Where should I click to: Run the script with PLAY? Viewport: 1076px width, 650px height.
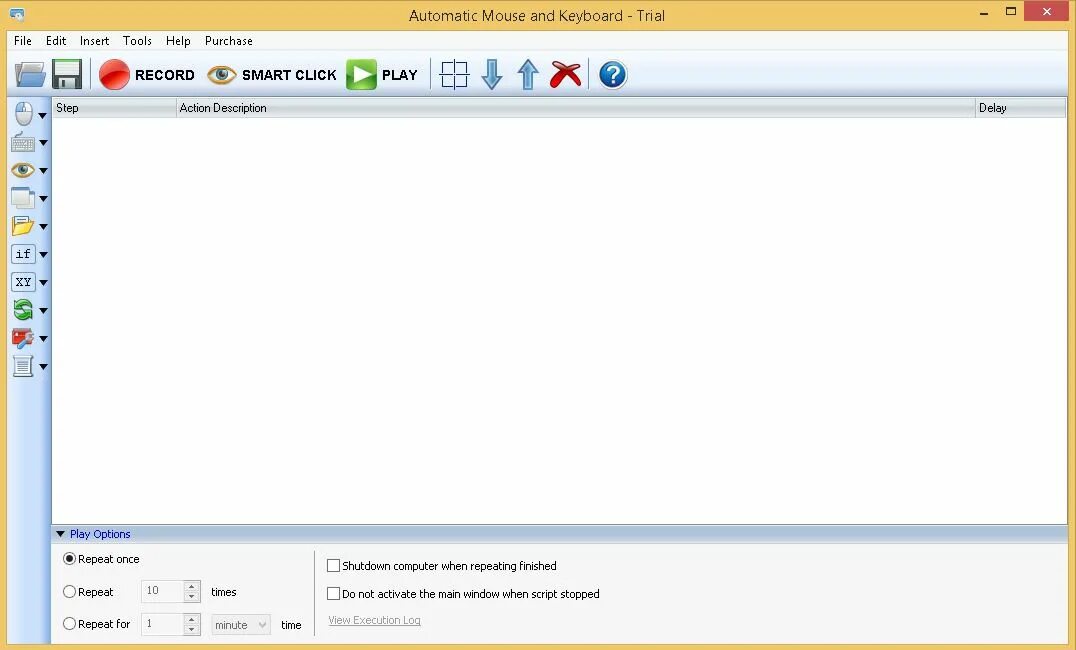[x=382, y=75]
